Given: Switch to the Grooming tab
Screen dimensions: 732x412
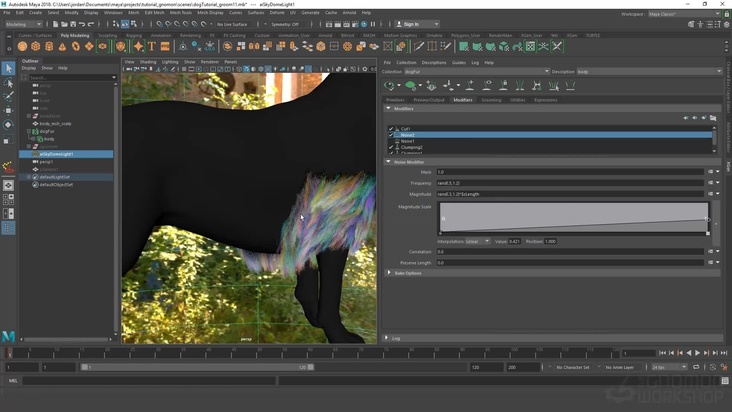Looking at the screenshot, I should click(x=491, y=100).
